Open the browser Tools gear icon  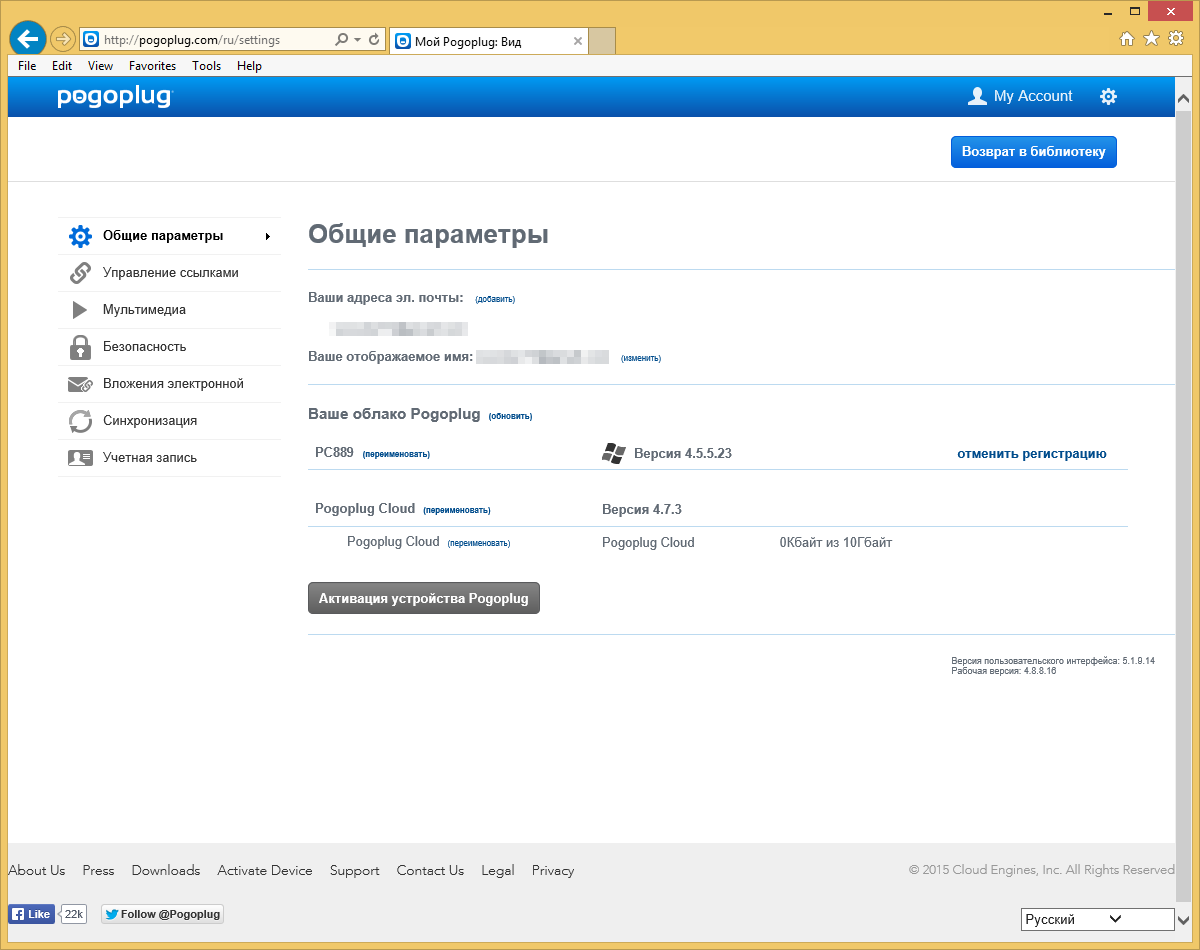[x=1176, y=39]
